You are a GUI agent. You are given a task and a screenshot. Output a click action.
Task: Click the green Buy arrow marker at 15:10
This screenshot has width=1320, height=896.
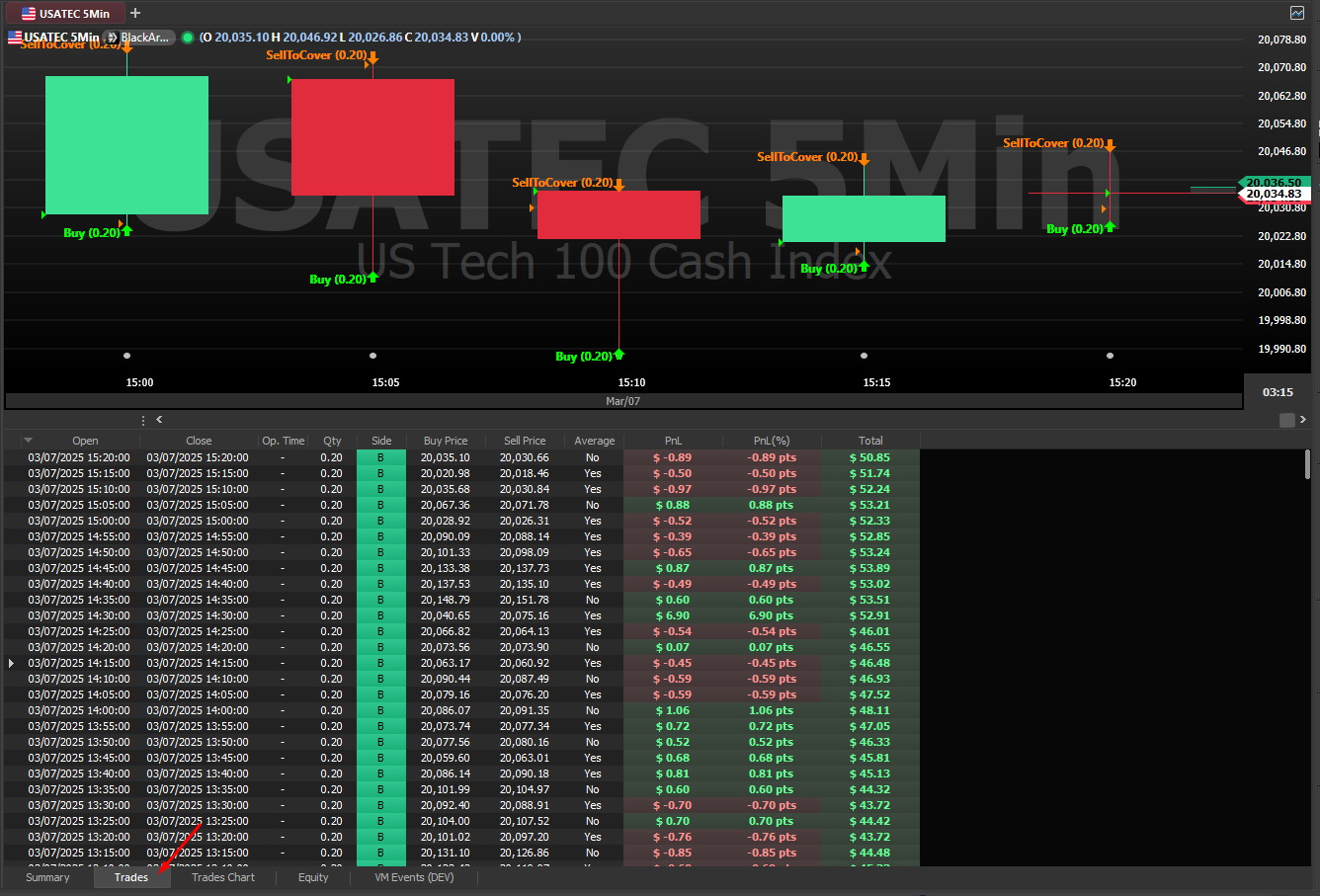(x=619, y=354)
